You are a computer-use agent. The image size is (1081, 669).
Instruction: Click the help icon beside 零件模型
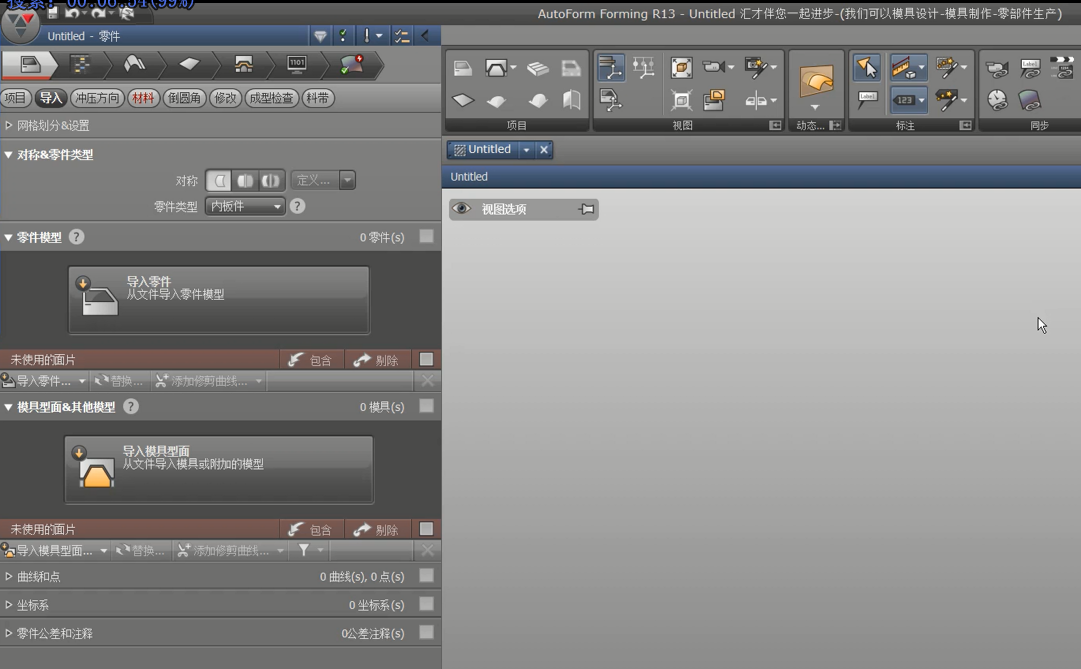click(x=77, y=237)
